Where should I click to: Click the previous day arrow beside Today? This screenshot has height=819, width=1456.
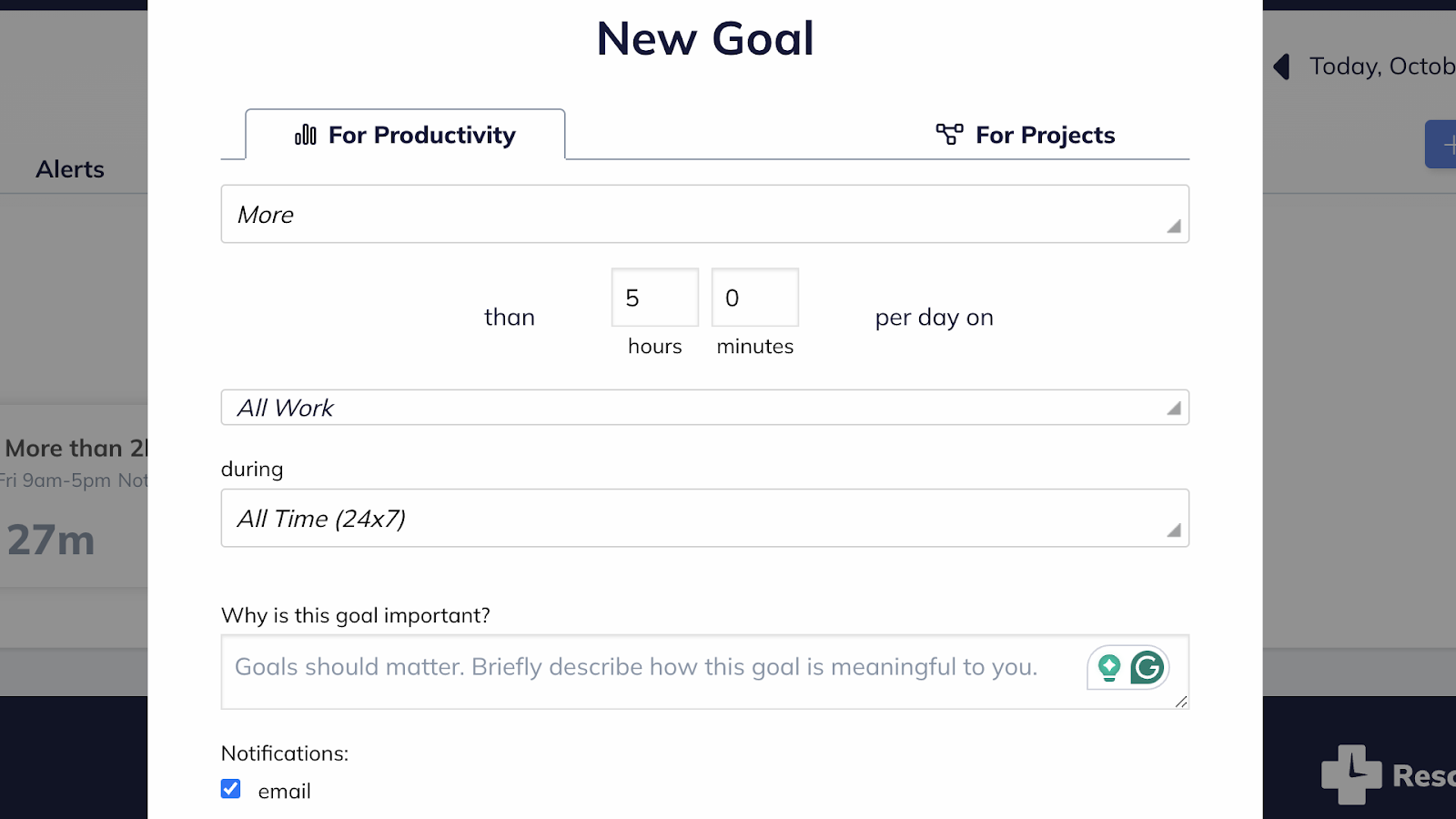1282,66
